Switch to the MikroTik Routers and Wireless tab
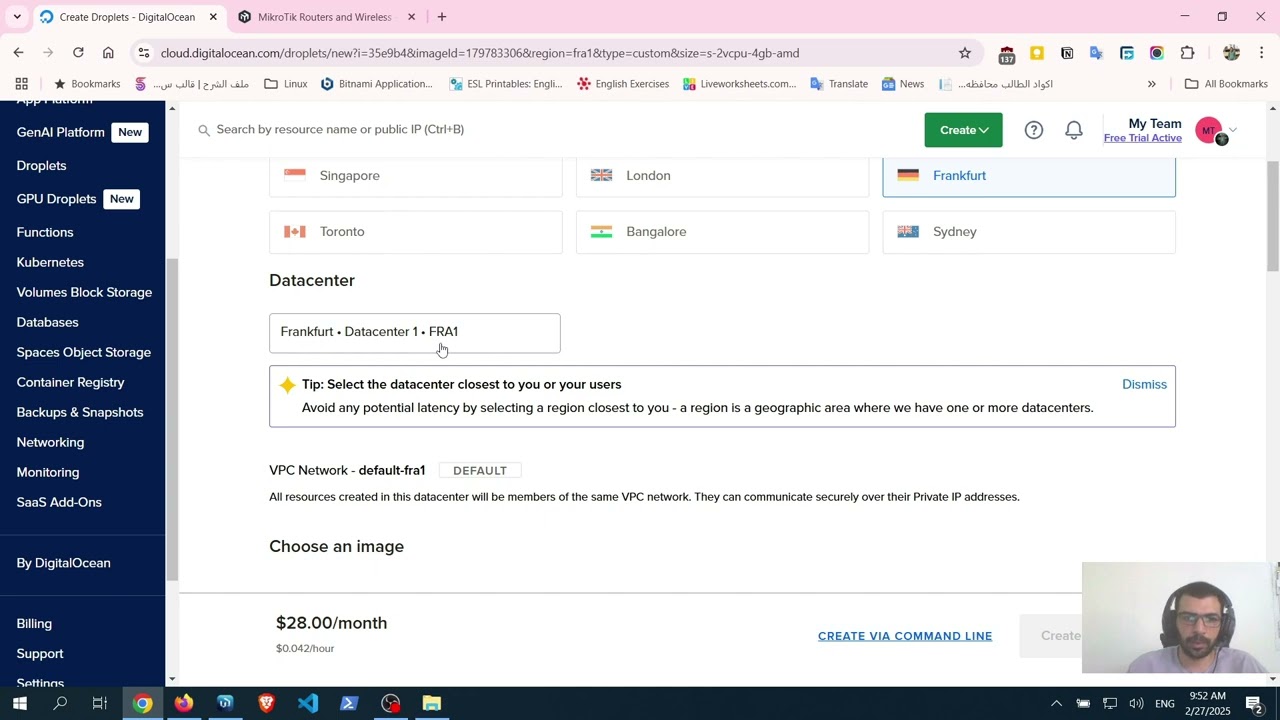 324,17
